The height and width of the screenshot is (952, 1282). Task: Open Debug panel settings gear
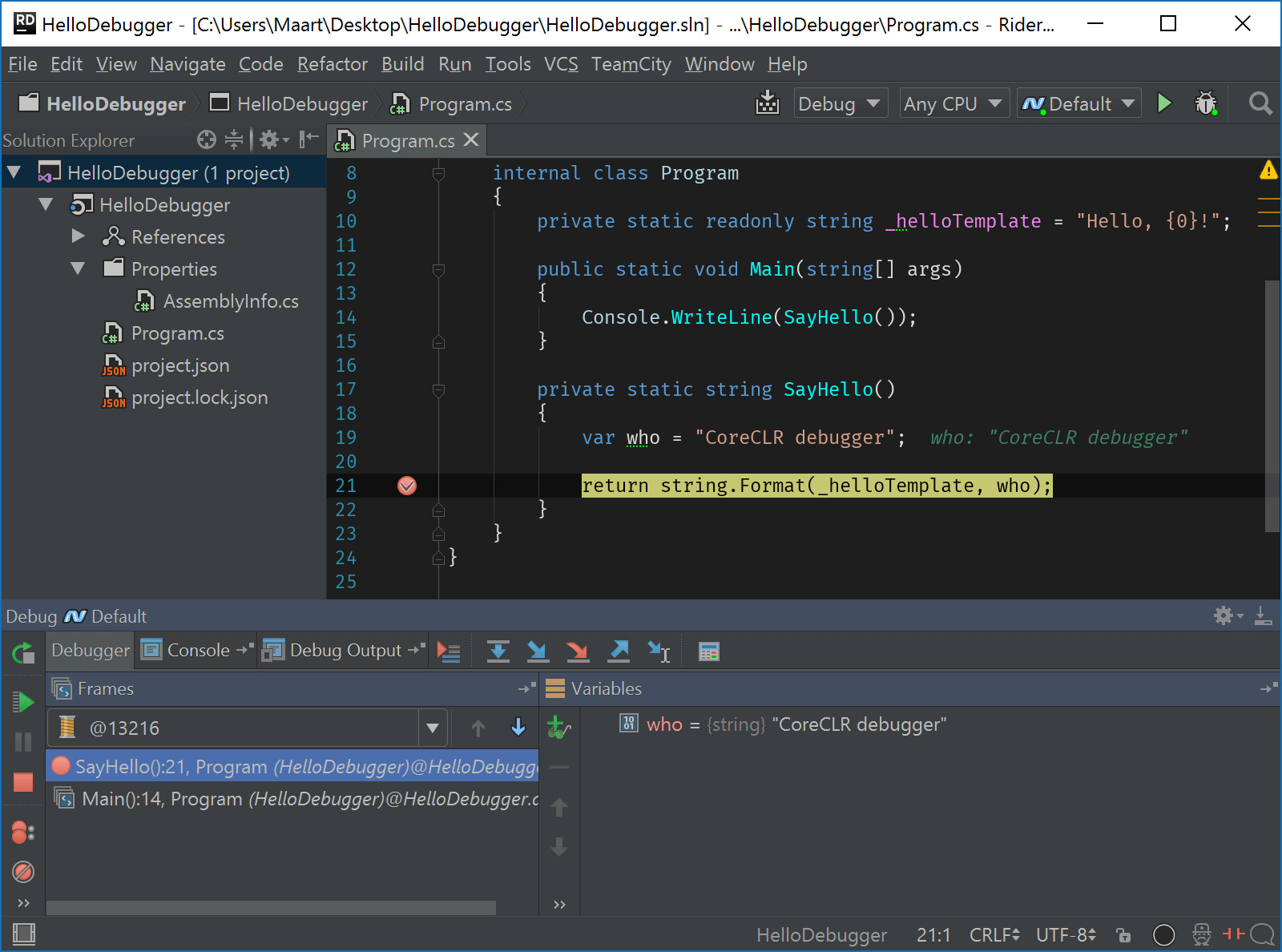tap(1228, 615)
